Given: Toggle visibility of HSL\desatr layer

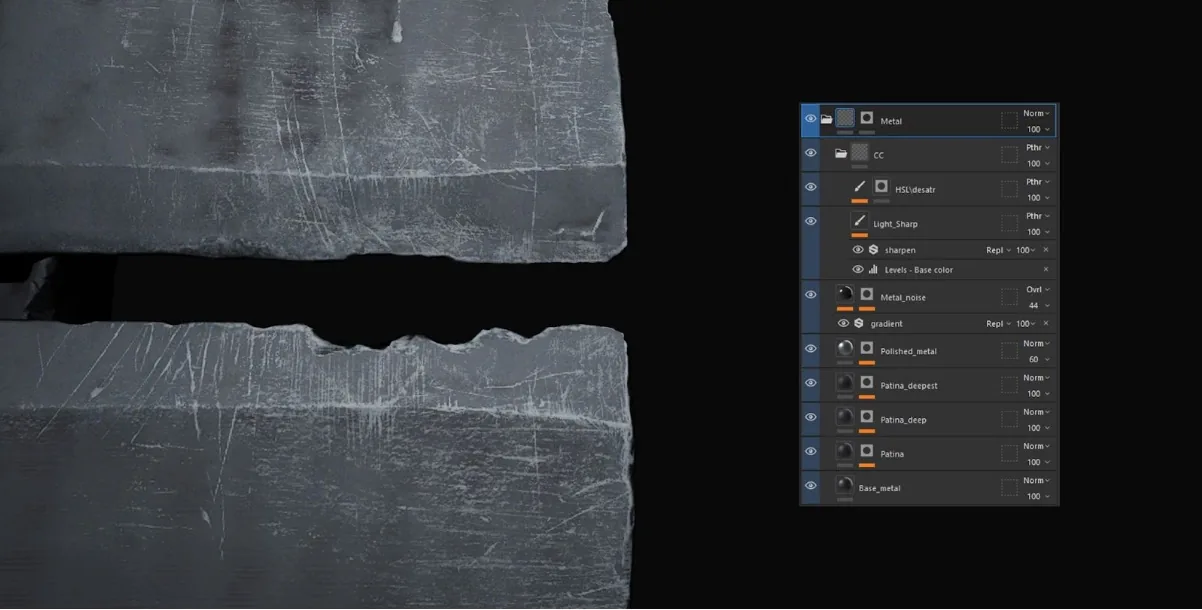Looking at the screenshot, I should click(x=810, y=187).
